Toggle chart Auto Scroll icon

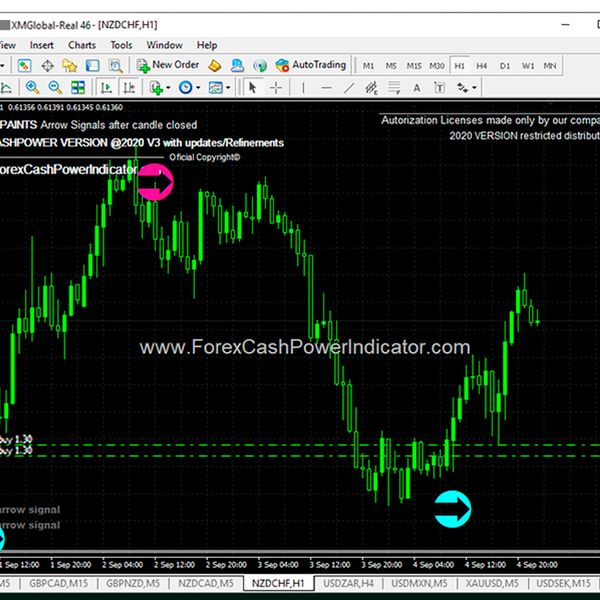106,88
